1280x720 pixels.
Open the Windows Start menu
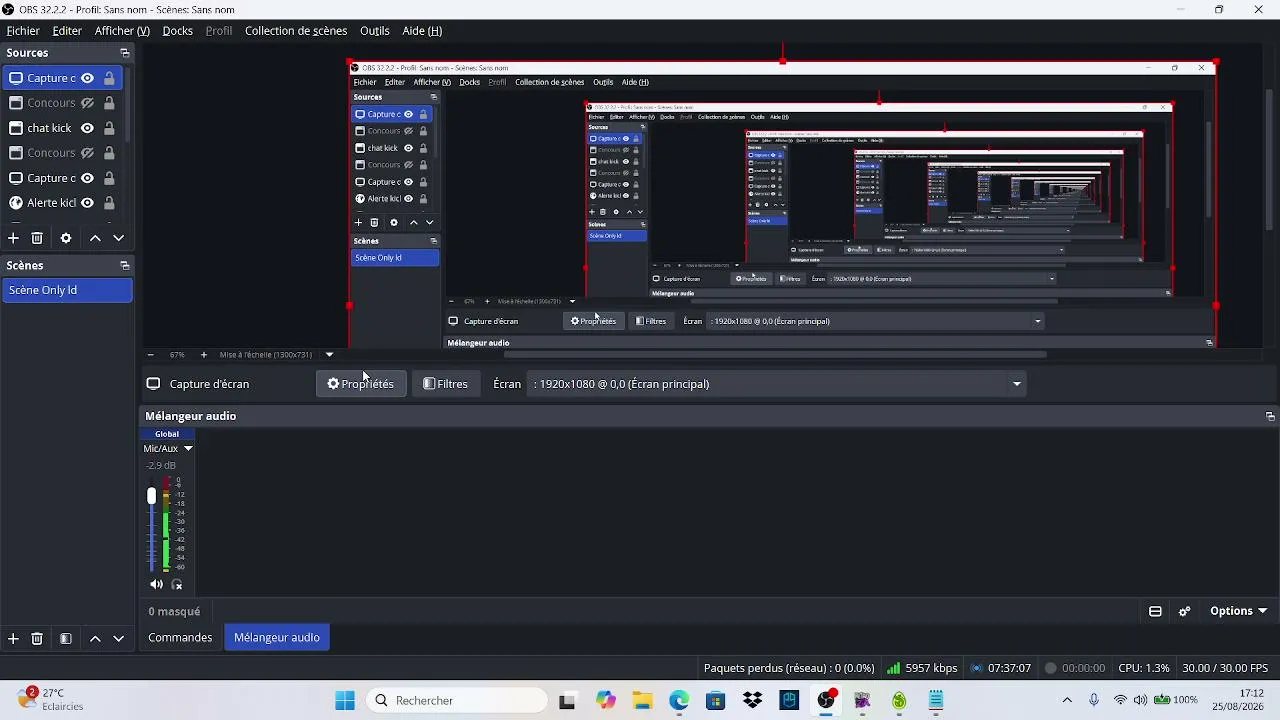(345, 700)
